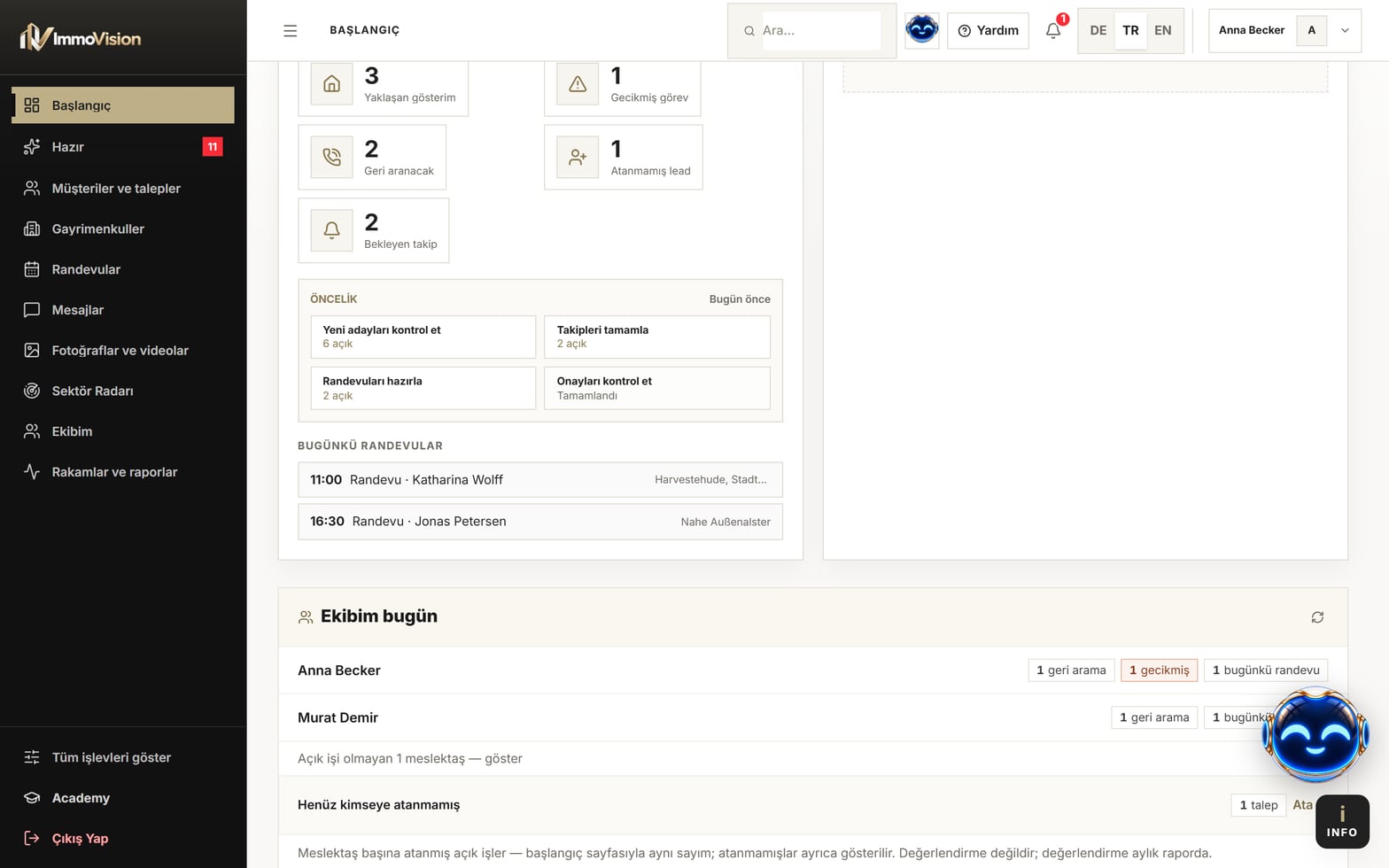The image size is (1389, 868).
Task: Click the Yardım help button
Action: (988, 30)
